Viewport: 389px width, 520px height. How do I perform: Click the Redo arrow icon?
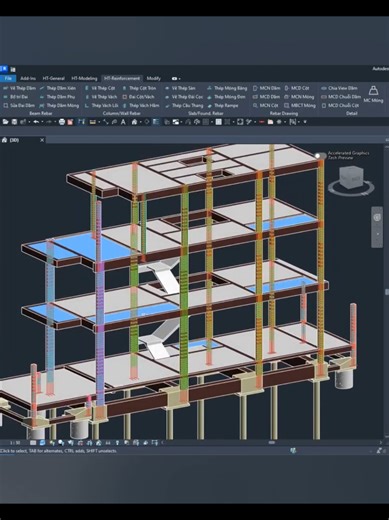pyautogui.click(x=50, y=122)
